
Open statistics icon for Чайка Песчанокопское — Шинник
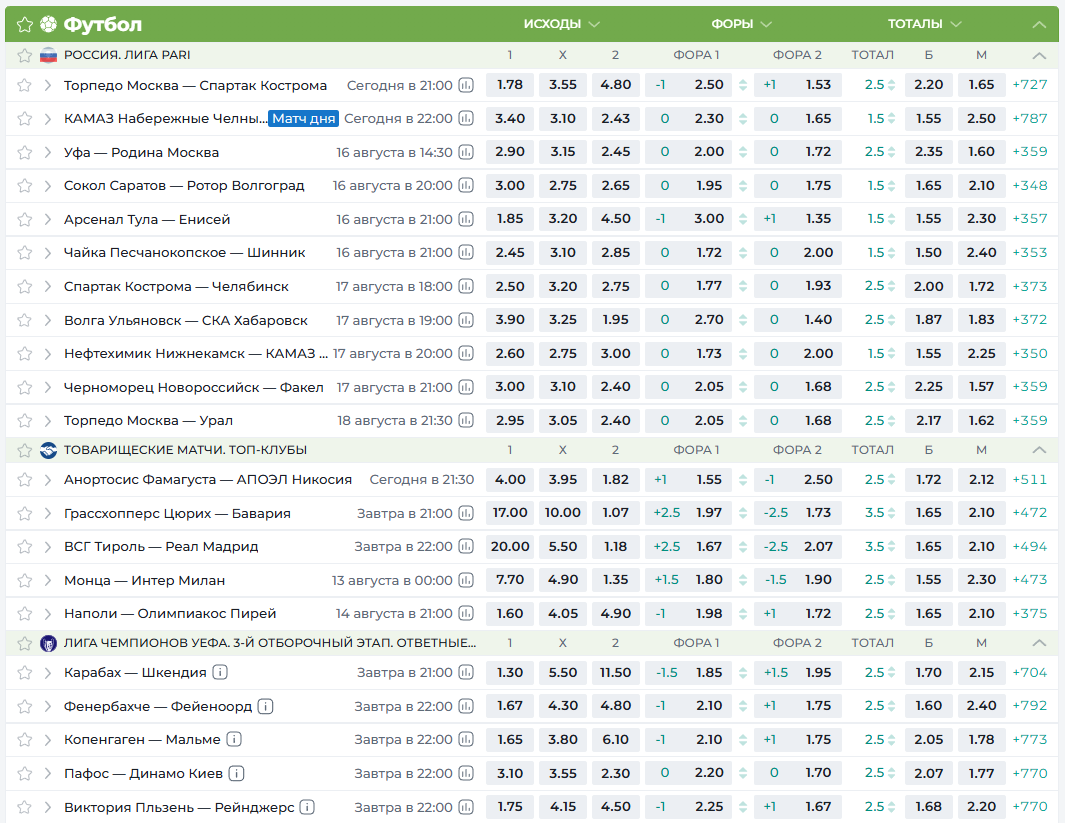point(466,253)
